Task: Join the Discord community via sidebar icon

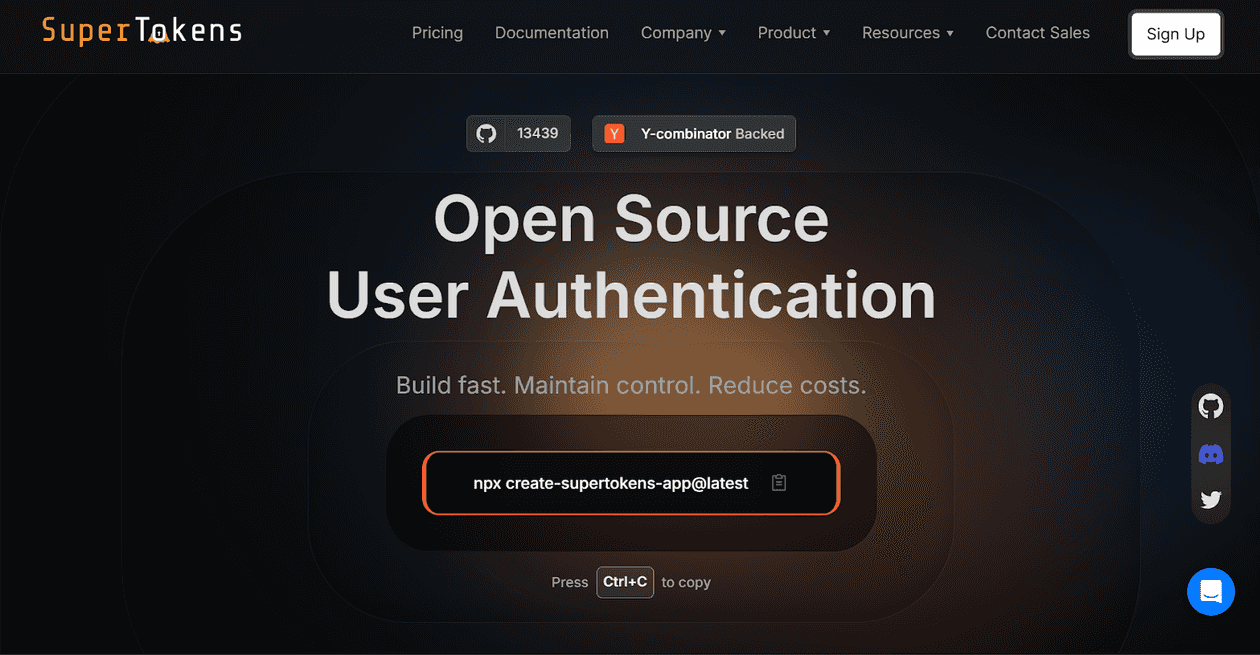Action: (1211, 453)
